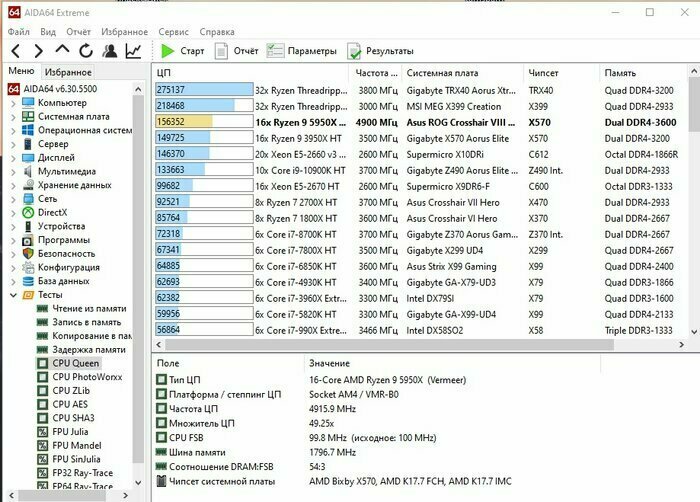Click the refresh toolbar icon
700x502 pixels.
point(86,51)
